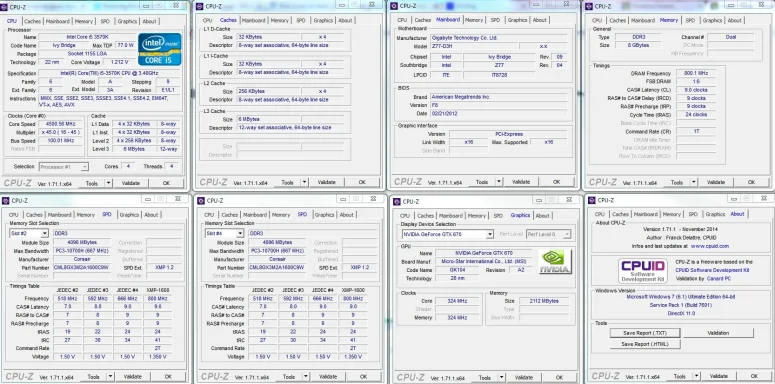The width and height of the screenshot is (775, 384).
Task: Select the Graphics tab in the Memory window
Action: pos(712,20)
